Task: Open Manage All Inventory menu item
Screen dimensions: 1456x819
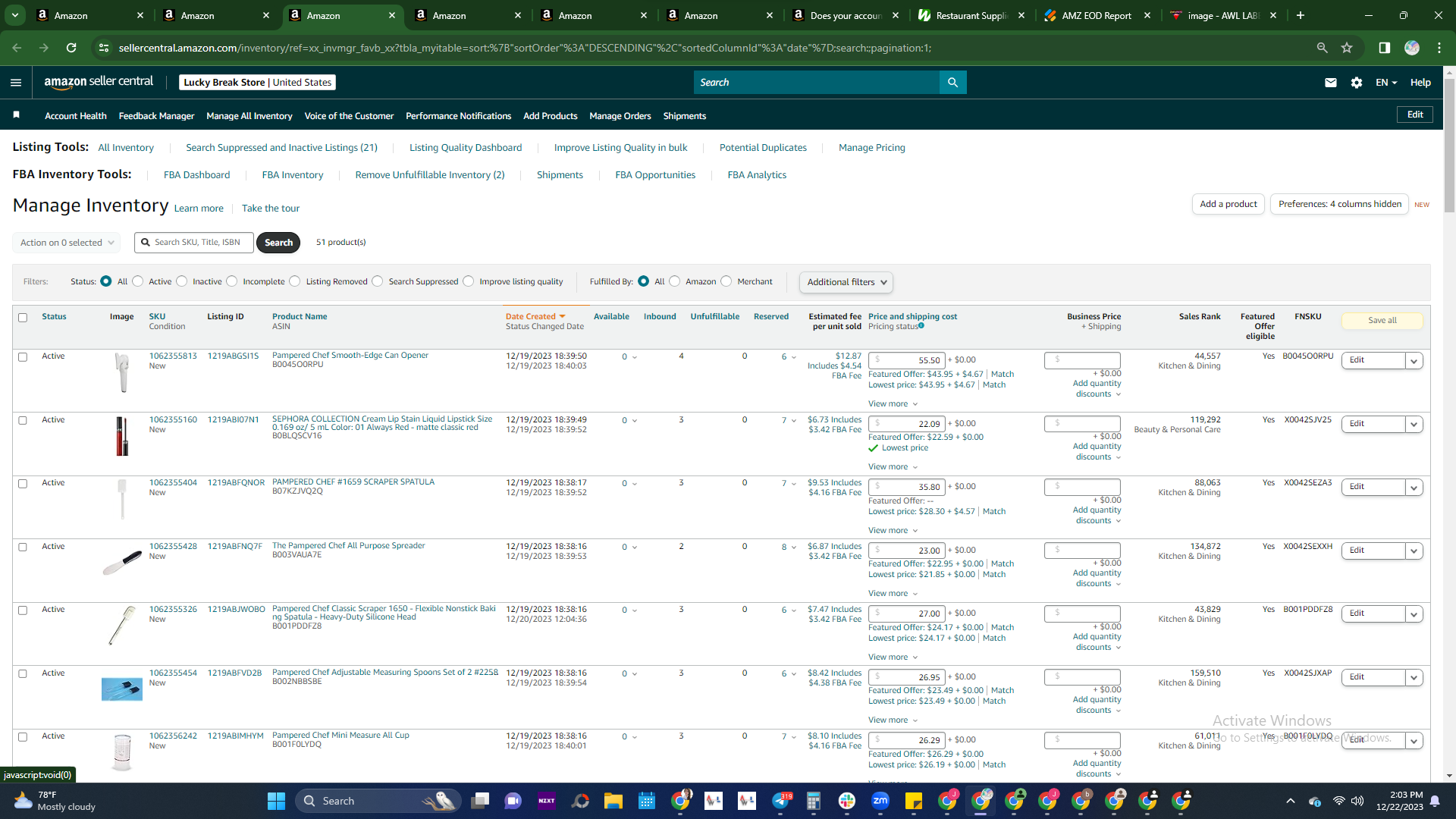Action: pyautogui.click(x=249, y=116)
